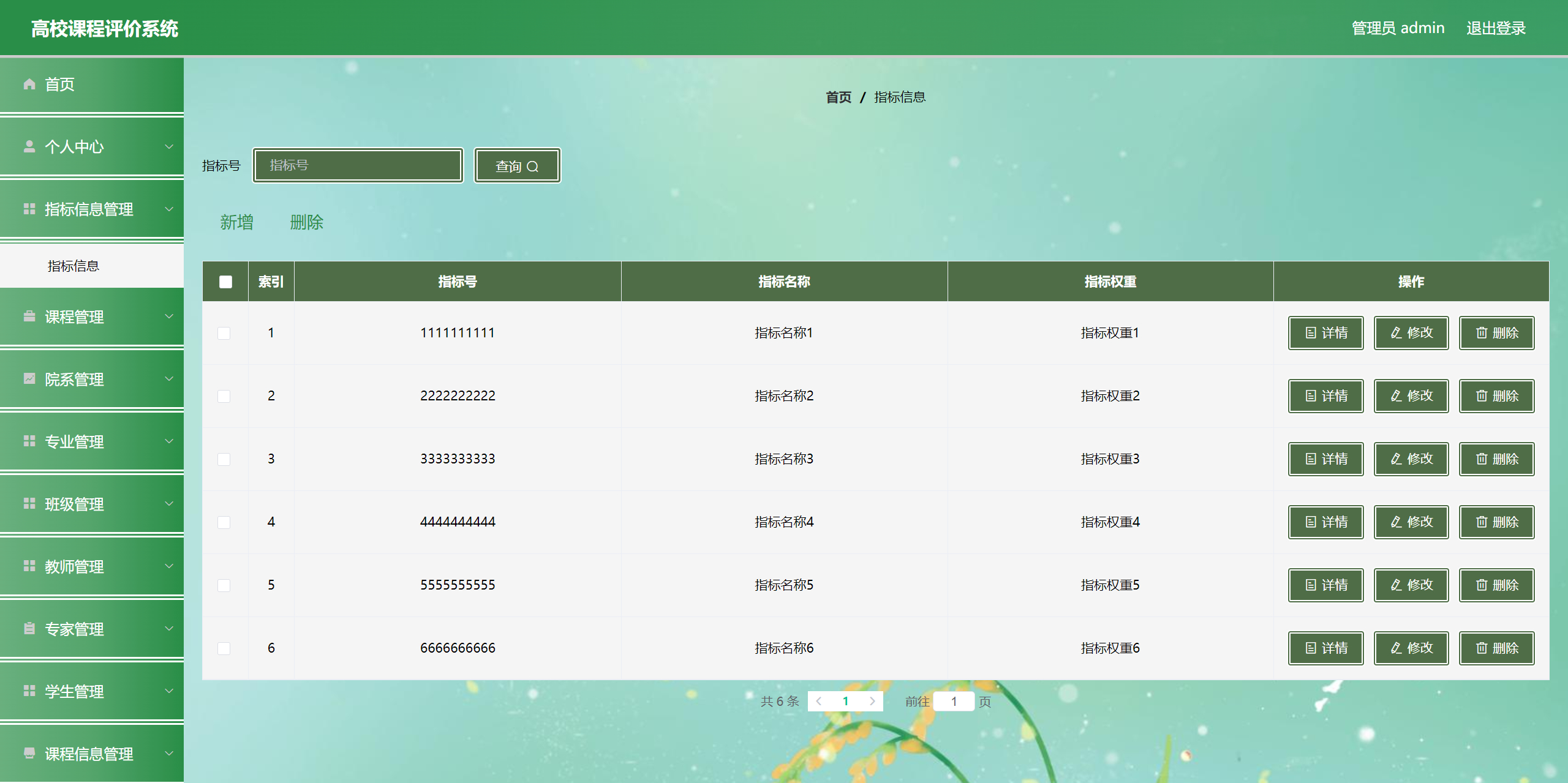Open the 指标信息 submenu item
1568x783 pixels.
pyautogui.click(x=73, y=266)
